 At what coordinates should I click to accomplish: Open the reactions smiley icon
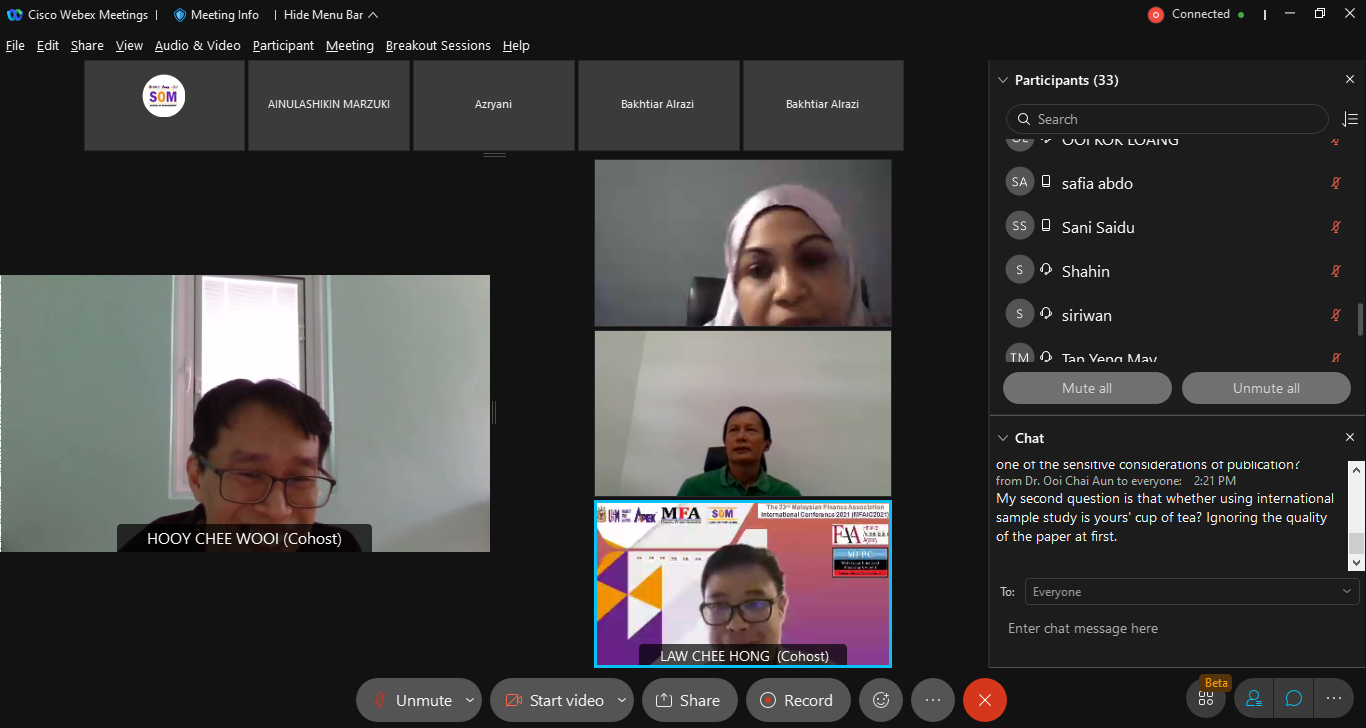click(x=881, y=700)
